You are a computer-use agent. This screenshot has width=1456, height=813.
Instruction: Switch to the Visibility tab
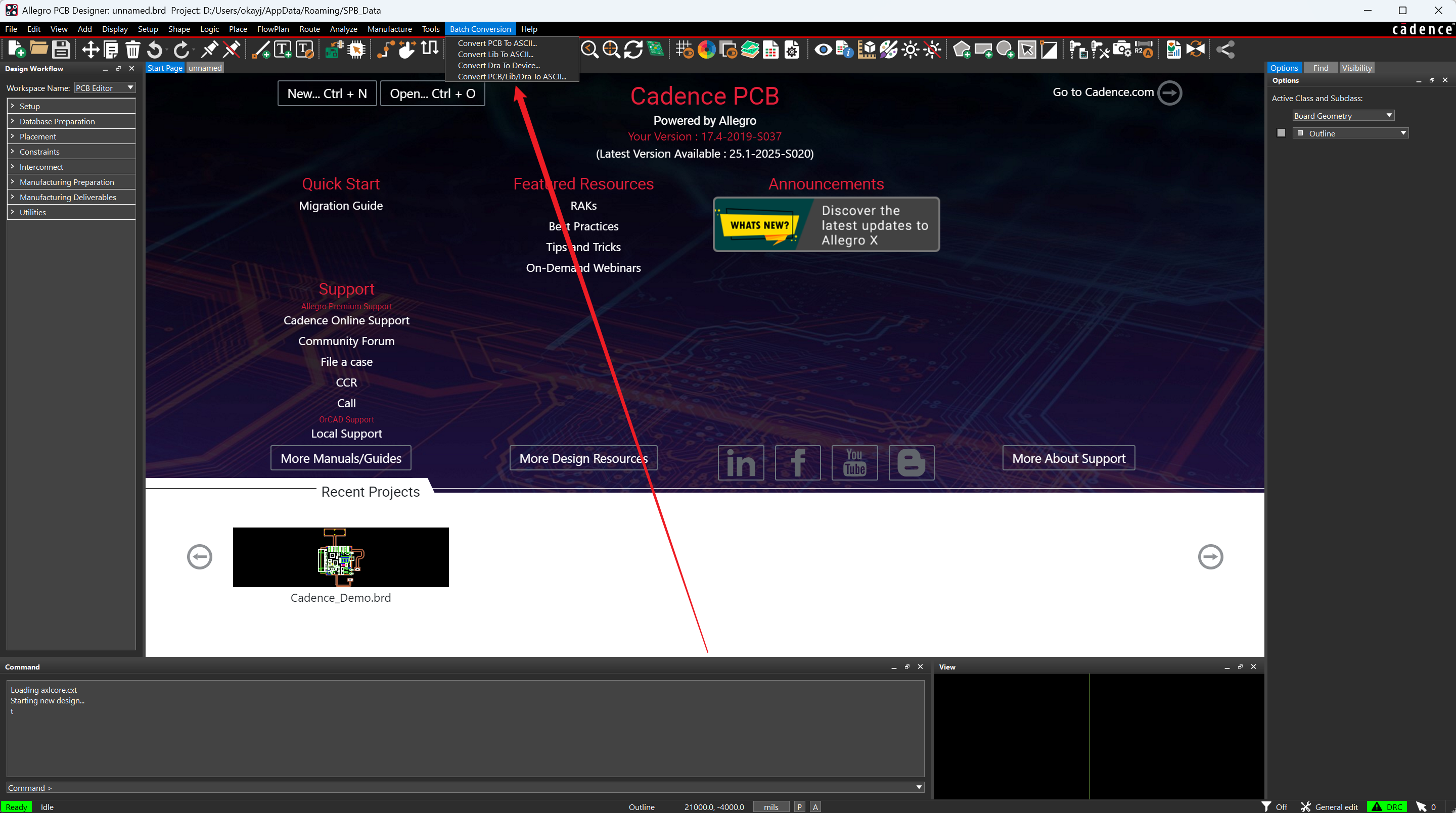1356,68
